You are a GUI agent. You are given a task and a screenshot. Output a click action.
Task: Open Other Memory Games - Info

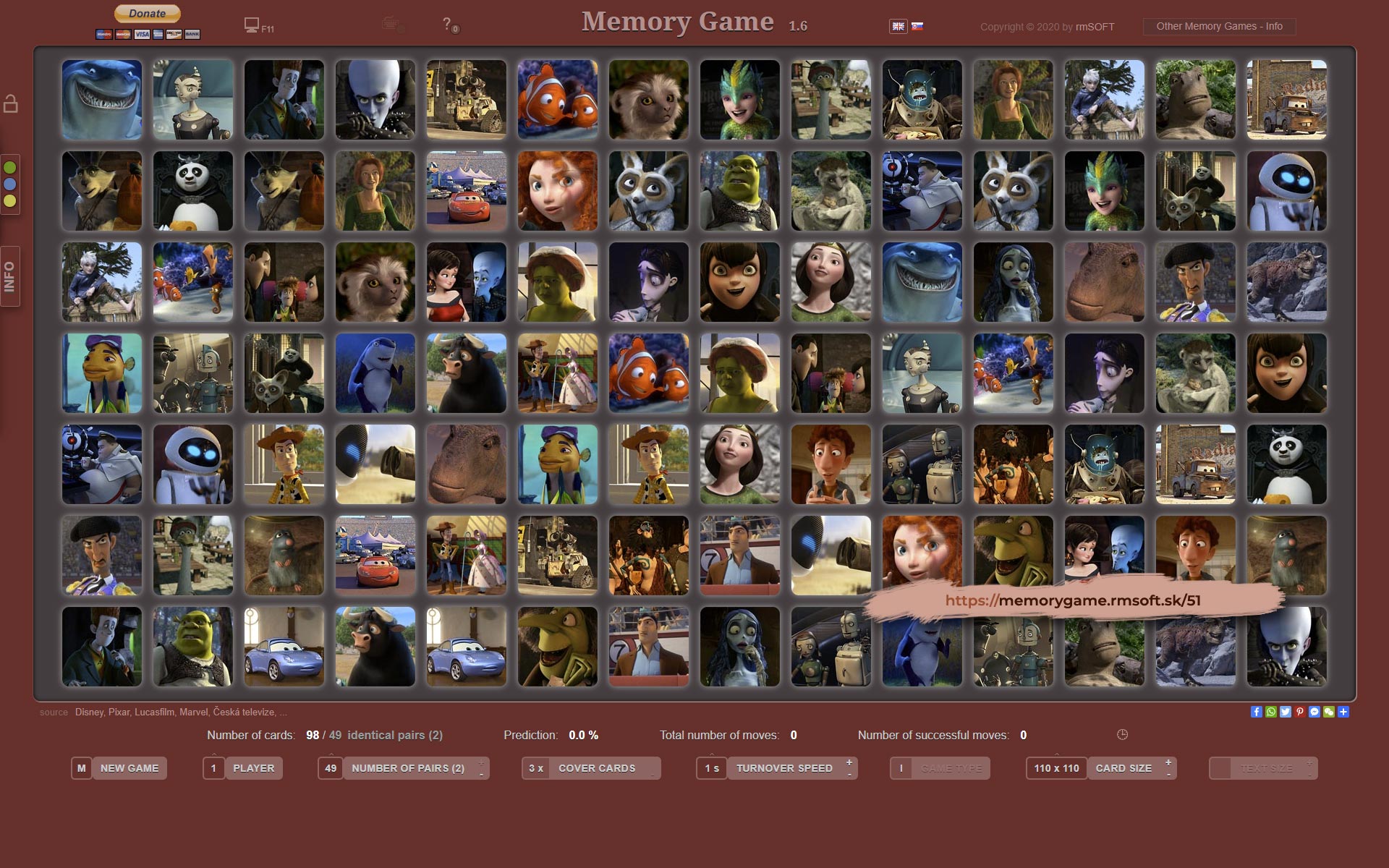point(1219,27)
